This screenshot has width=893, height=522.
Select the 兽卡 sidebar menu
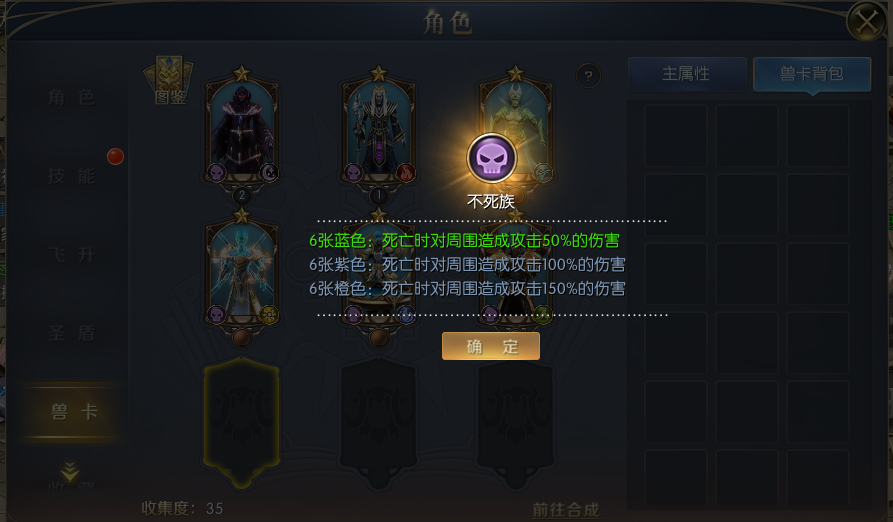coord(73,411)
